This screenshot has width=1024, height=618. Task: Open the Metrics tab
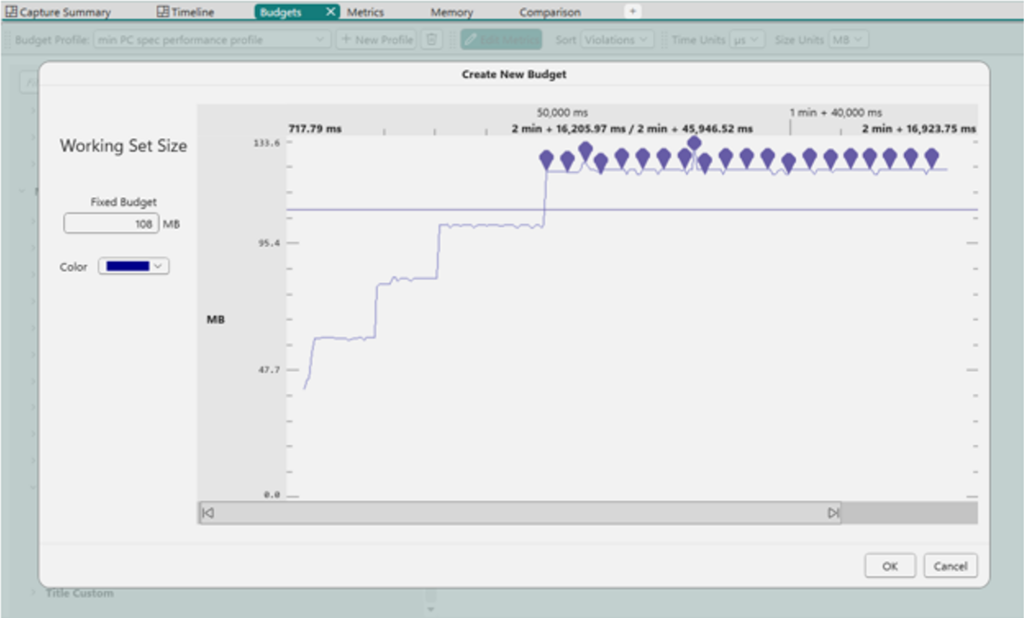click(365, 12)
